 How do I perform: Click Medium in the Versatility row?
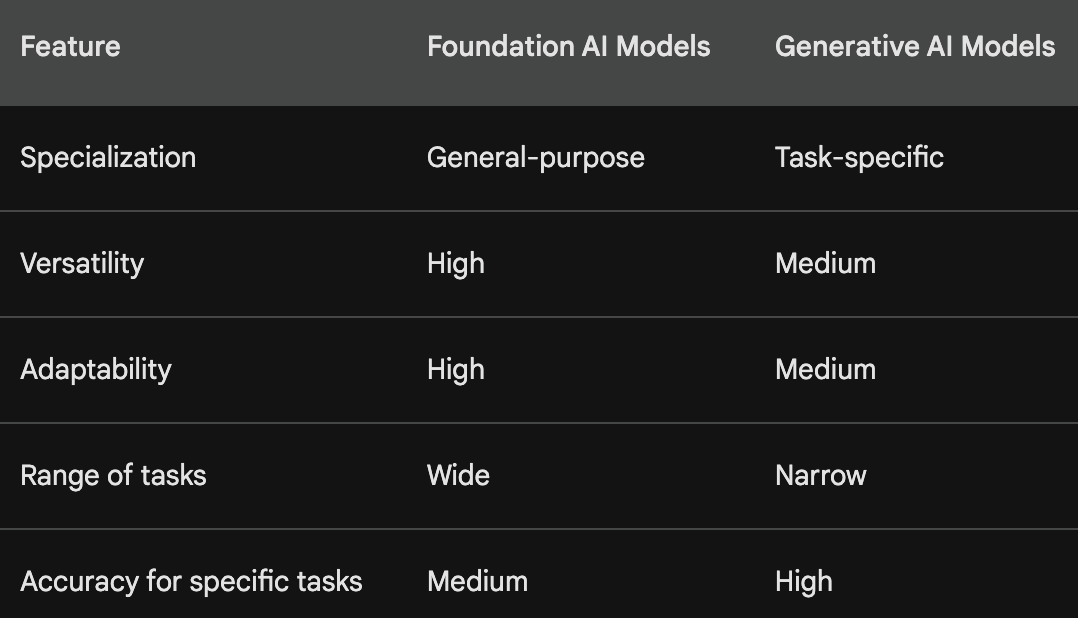point(826,264)
